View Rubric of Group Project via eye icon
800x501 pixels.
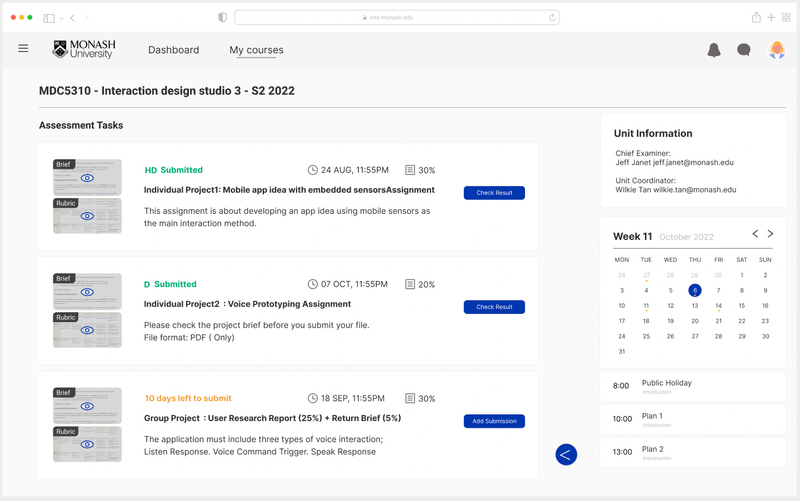click(87, 444)
